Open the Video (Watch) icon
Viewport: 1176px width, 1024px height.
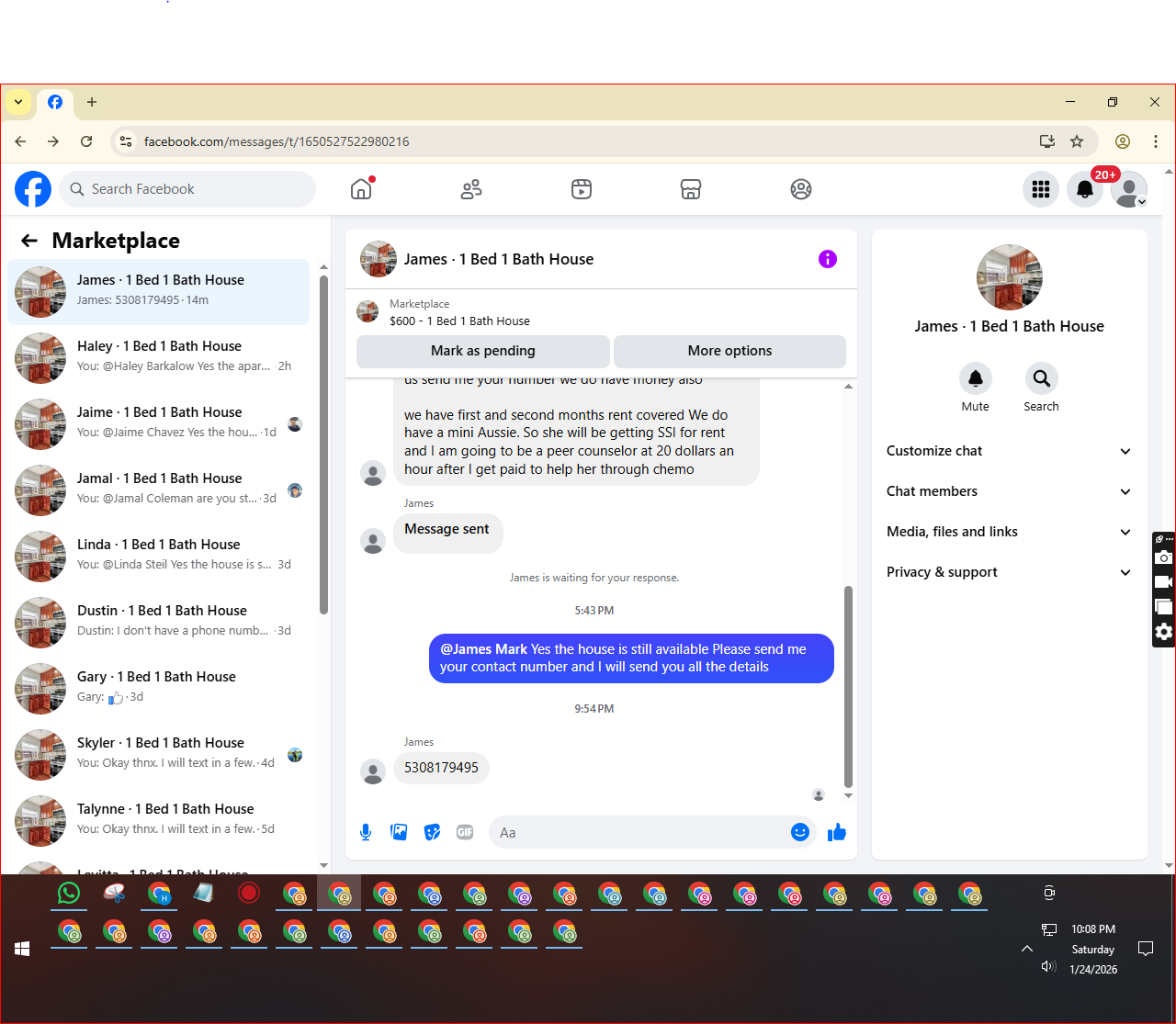[582, 189]
